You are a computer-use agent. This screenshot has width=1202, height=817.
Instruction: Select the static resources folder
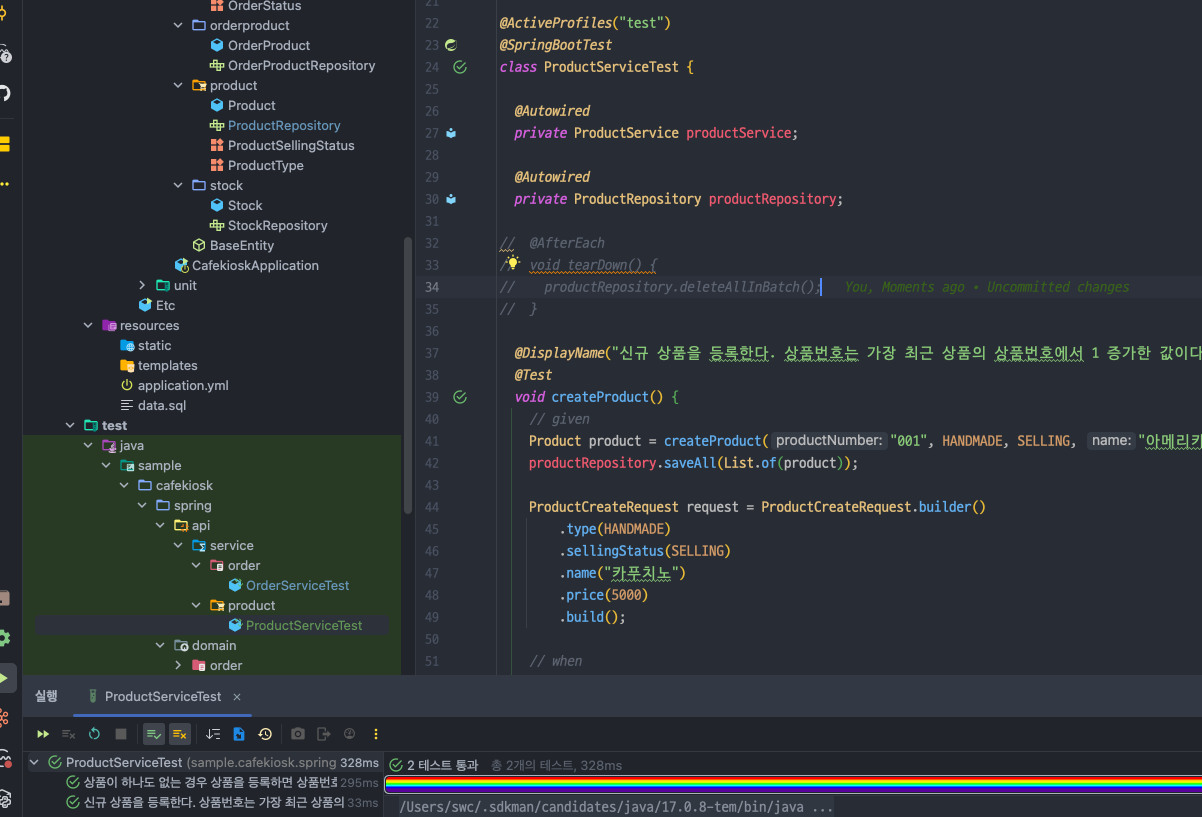coord(154,345)
